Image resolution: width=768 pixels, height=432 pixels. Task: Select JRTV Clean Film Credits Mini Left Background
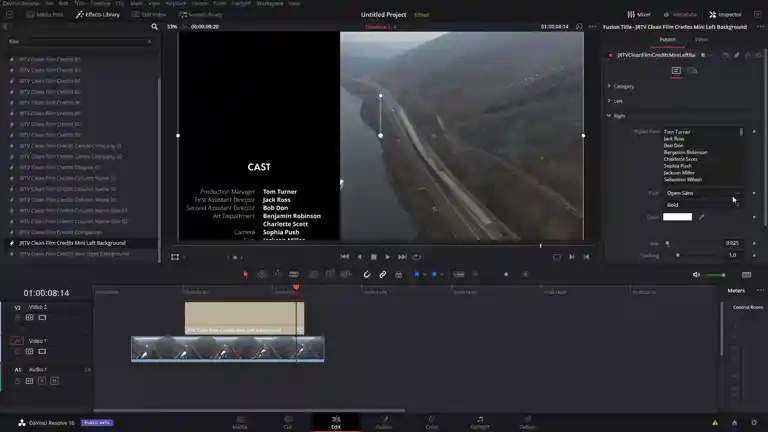[72, 243]
